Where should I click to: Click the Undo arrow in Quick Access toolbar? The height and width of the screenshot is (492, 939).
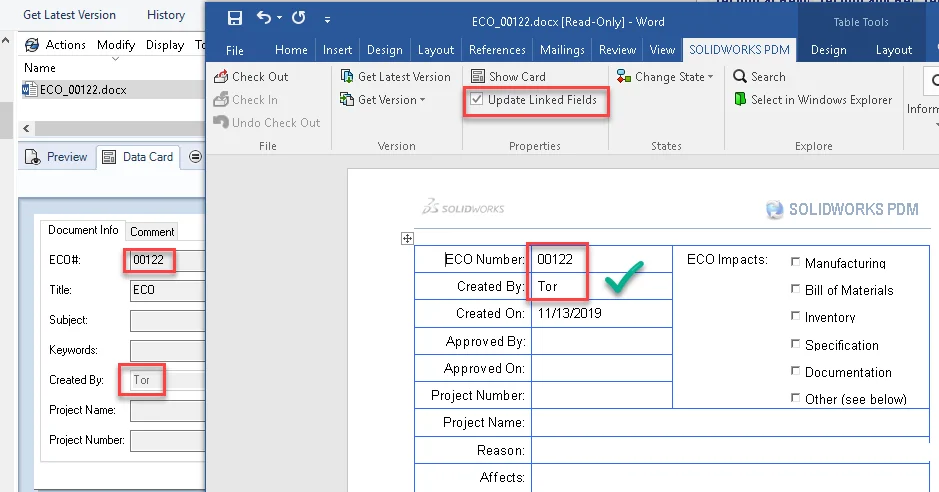(x=264, y=18)
